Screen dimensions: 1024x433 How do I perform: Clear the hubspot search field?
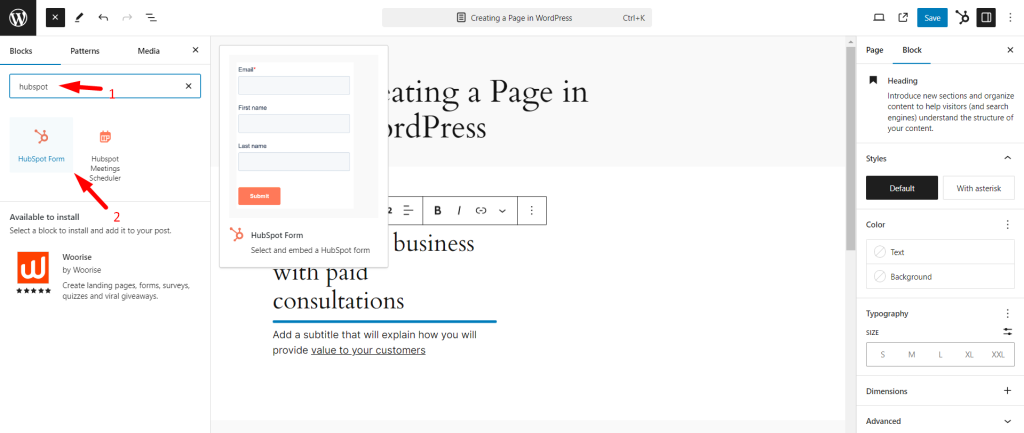click(189, 86)
